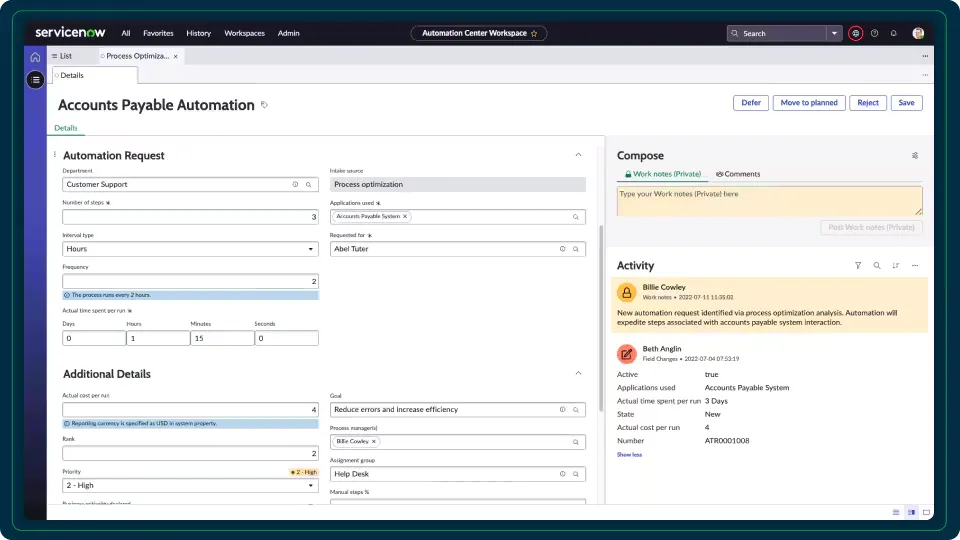Open the user profile avatar
This screenshot has height=540, width=960.
coord(918,33)
